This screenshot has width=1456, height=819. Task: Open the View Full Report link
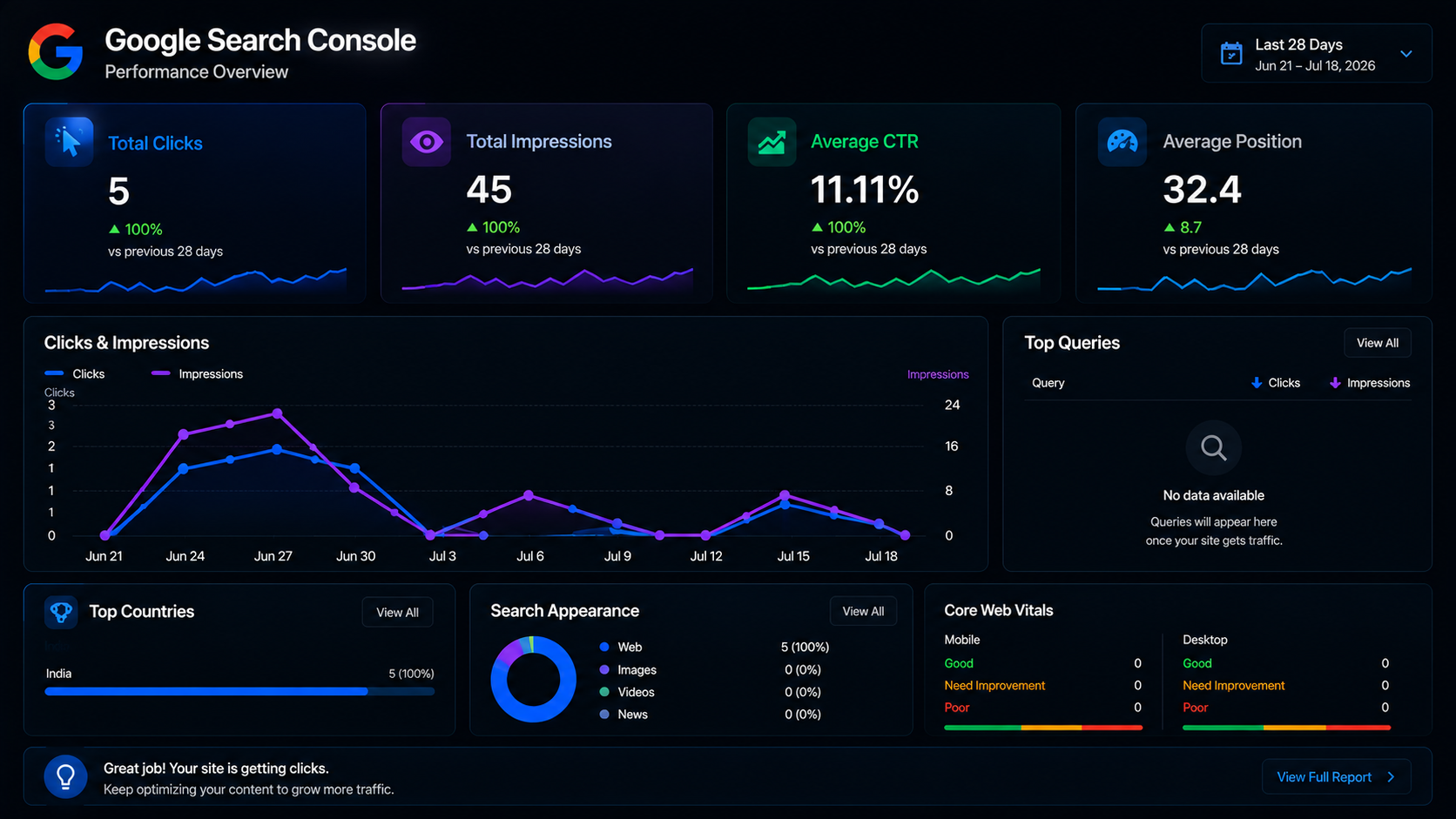[1336, 777]
